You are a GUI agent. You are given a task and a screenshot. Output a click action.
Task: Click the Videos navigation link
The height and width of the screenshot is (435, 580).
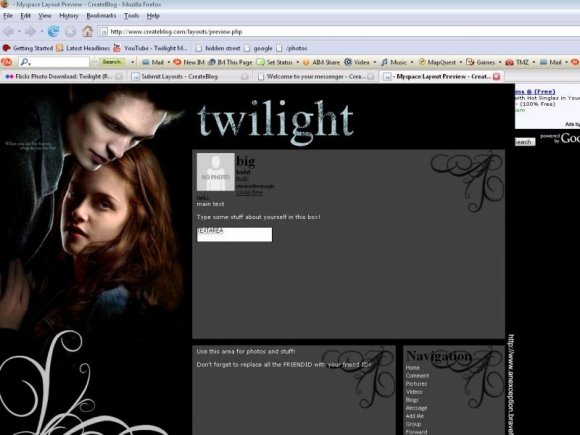[414, 392]
